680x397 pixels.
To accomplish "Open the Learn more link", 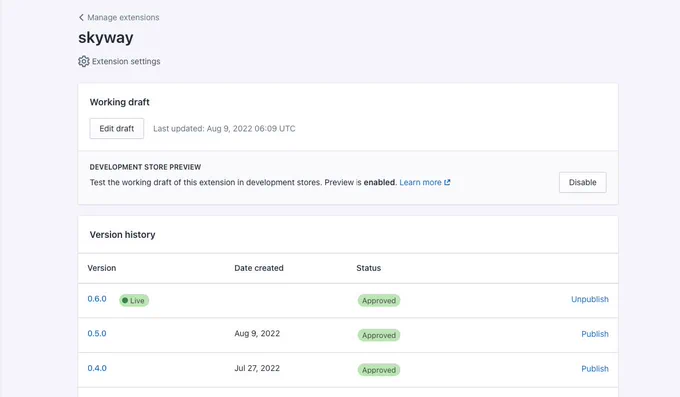I will 420,182.
